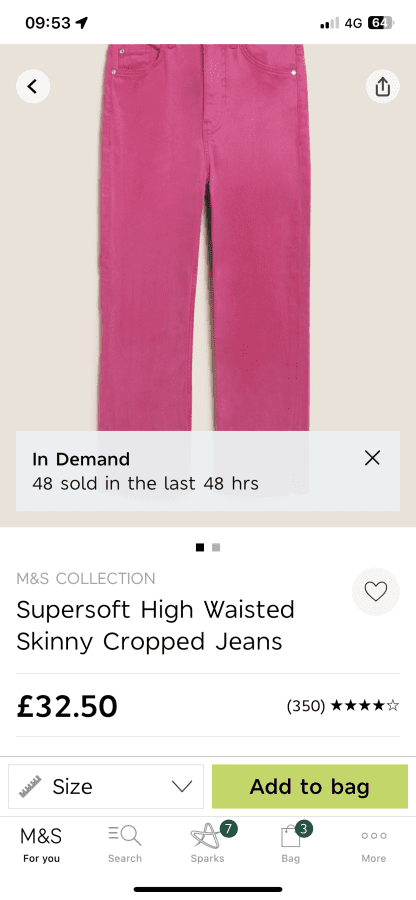
Task: Open the share icon
Action: pyautogui.click(x=383, y=87)
